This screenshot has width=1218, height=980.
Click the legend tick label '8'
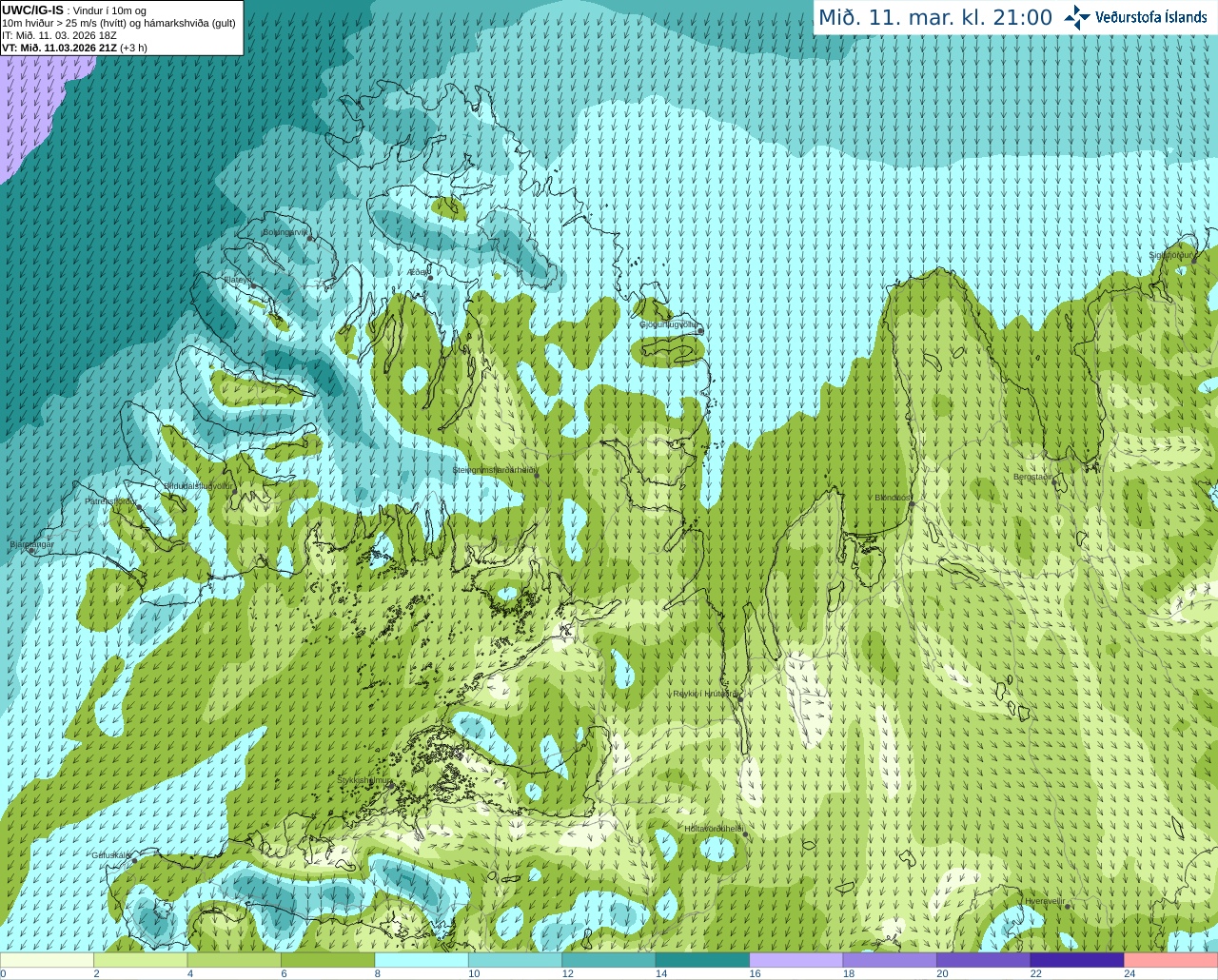click(x=378, y=973)
